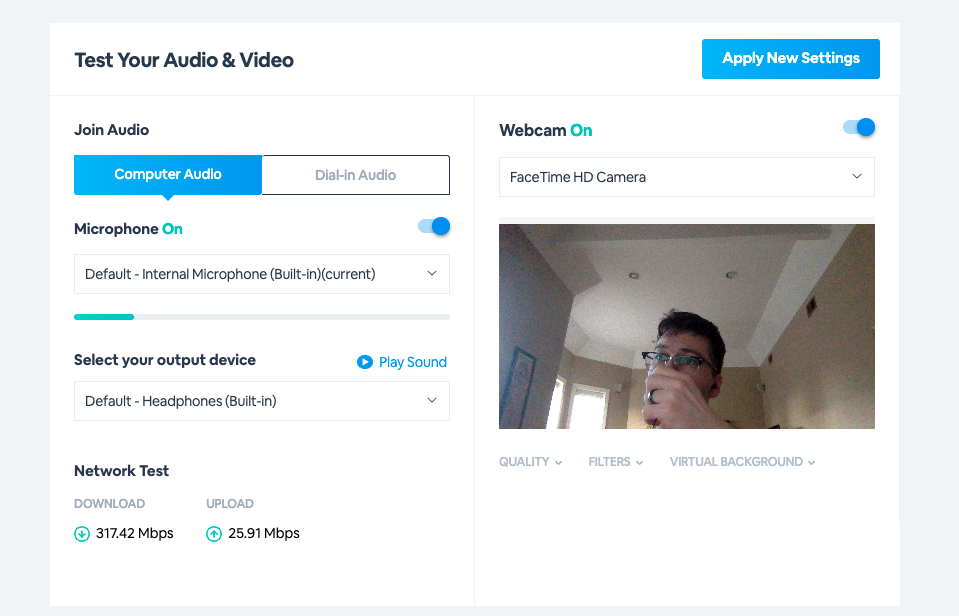Open the Virtual Background options

741,462
